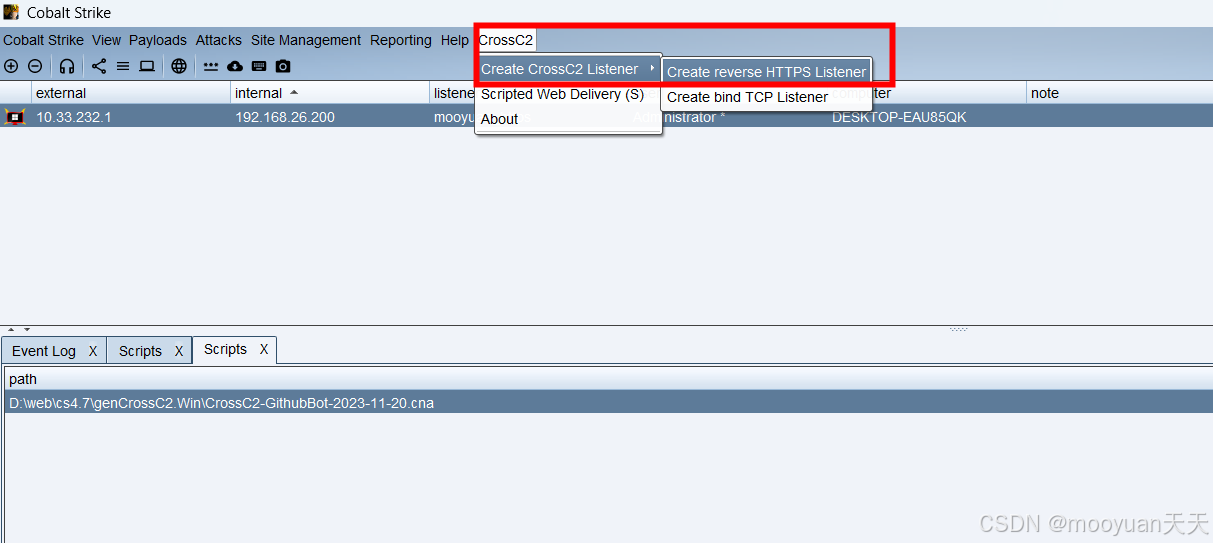Open the Payloads menu
The image size is (1213, 543).
pyautogui.click(x=158, y=40)
